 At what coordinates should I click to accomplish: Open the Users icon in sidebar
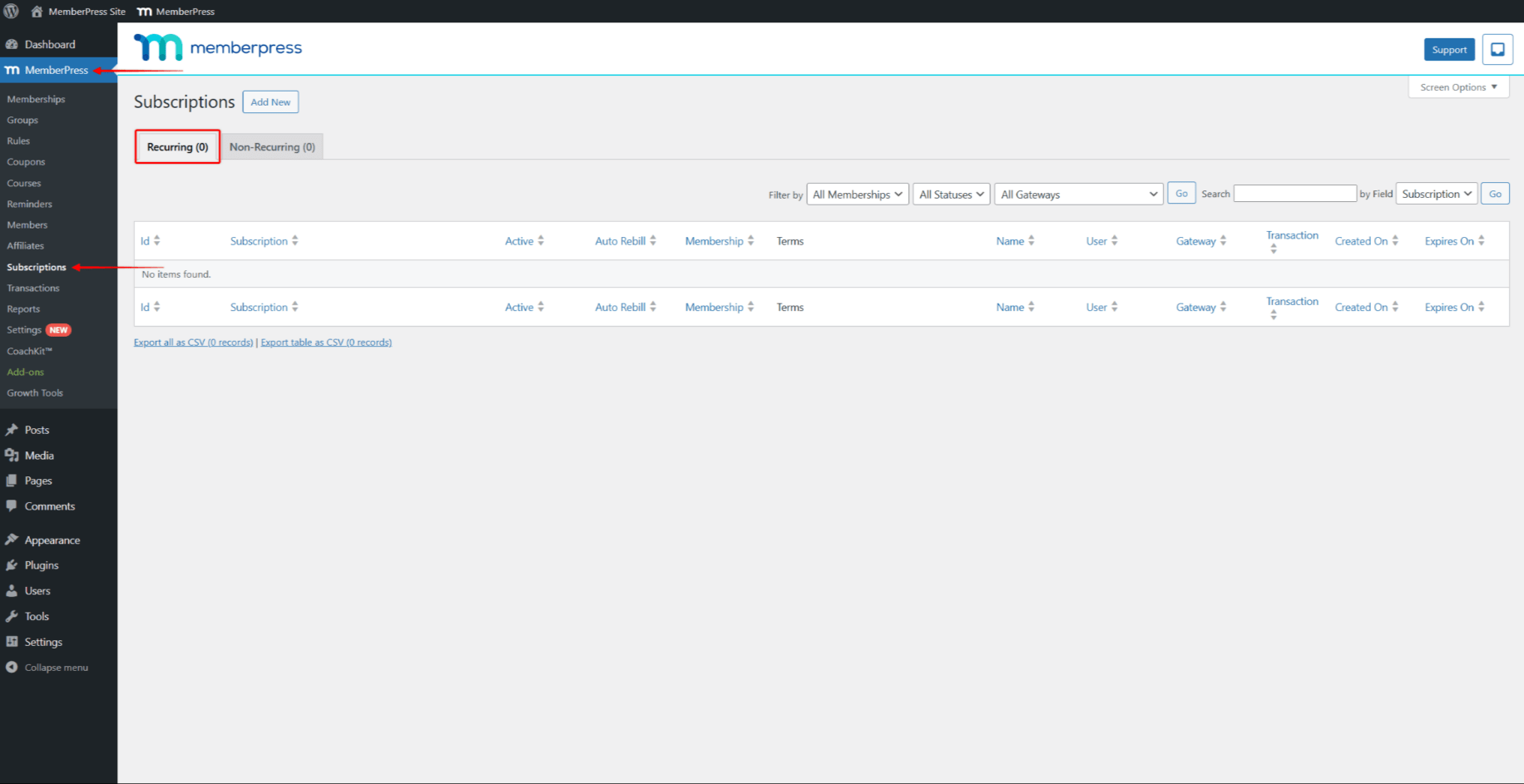tap(12, 590)
